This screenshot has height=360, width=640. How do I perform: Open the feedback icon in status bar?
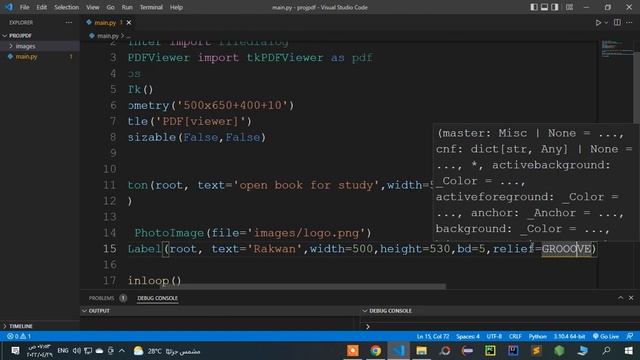(630, 336)
